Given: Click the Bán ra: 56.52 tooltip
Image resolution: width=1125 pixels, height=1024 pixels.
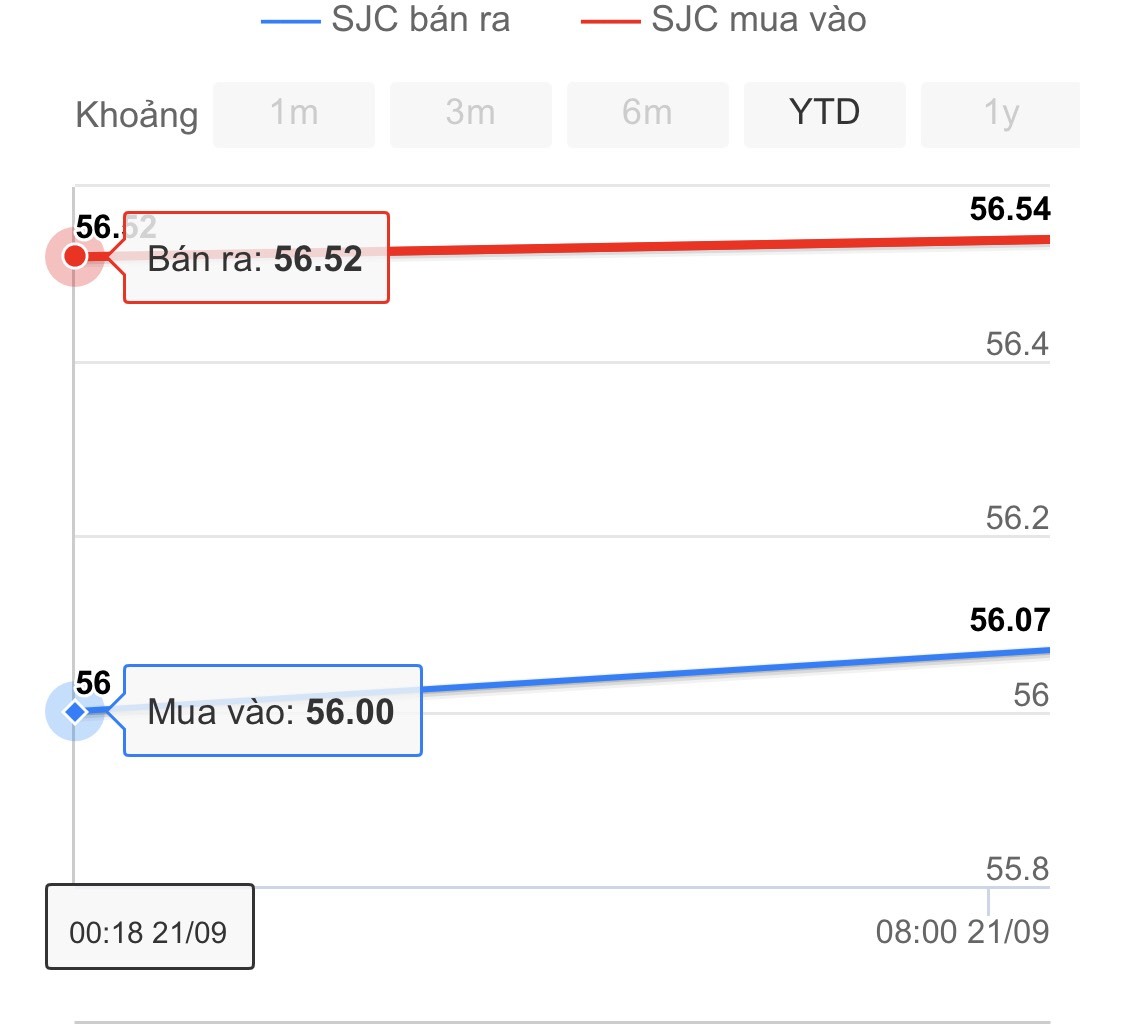Looking at the screenshot, I should coord(255,259).
